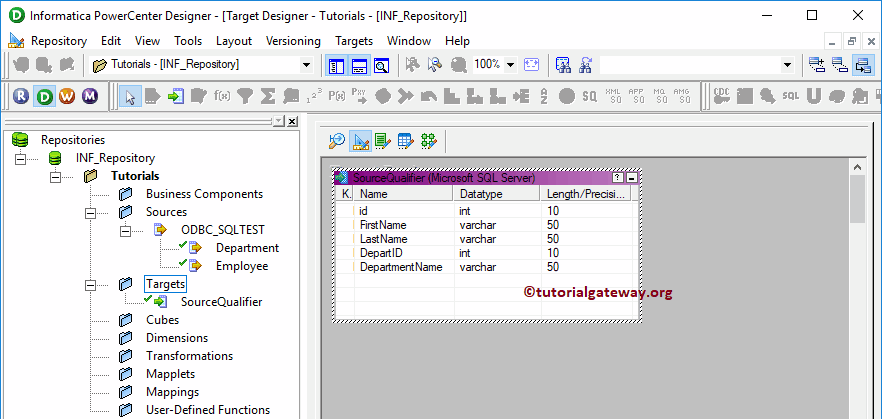This screenshot has width=882, height=419.
Task: Open the Repository Manager (R) tool
Action: coord(22,96)
